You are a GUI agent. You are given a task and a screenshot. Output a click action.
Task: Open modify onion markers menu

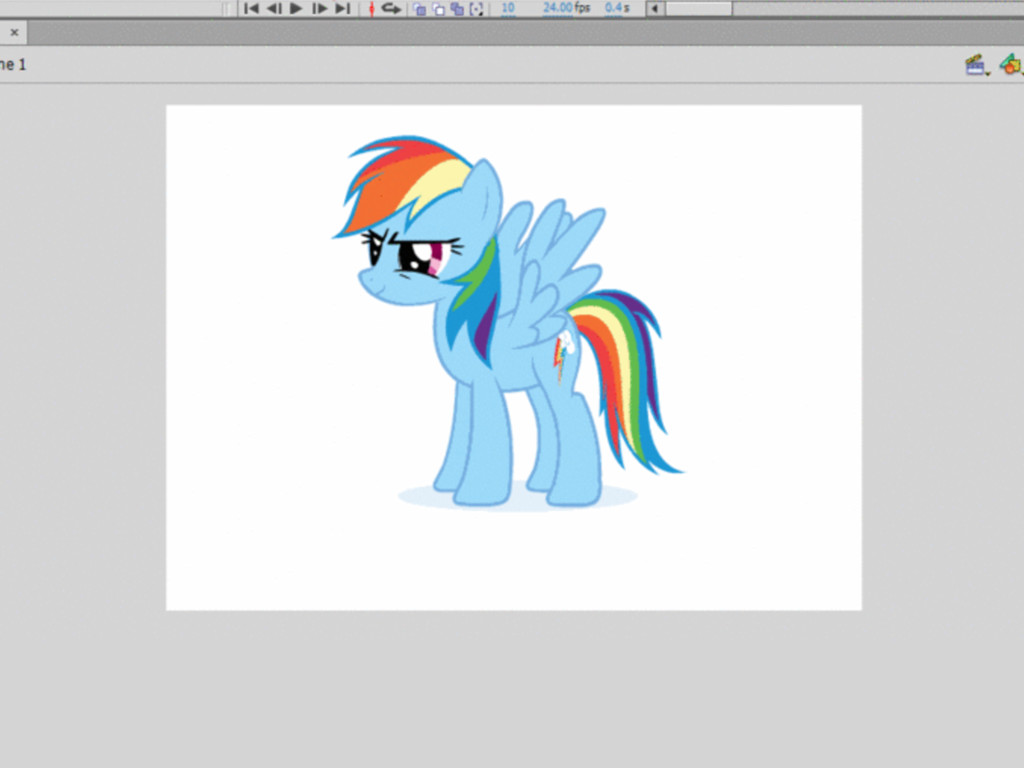point(477,9)
